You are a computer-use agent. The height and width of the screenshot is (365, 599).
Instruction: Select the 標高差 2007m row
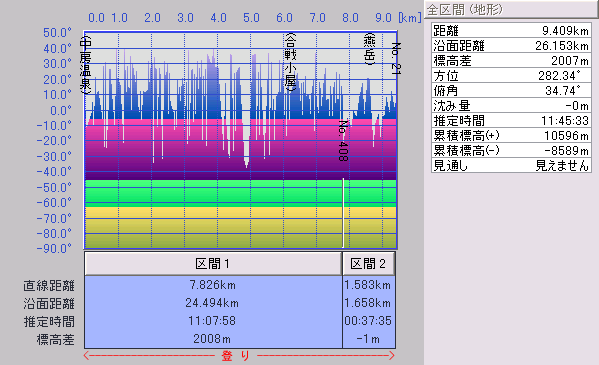511,60
